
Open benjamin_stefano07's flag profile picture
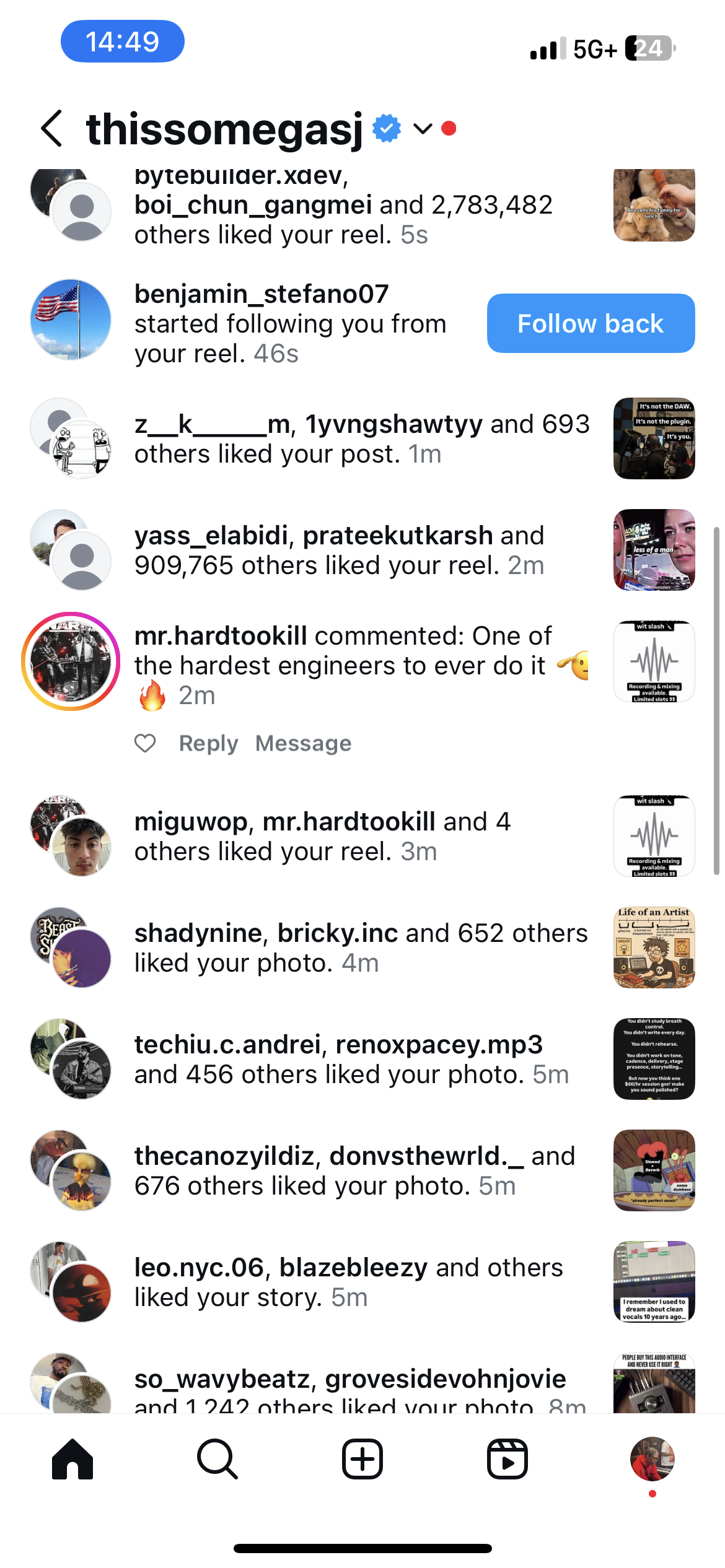pyautogui.click(x=71, y=320)
